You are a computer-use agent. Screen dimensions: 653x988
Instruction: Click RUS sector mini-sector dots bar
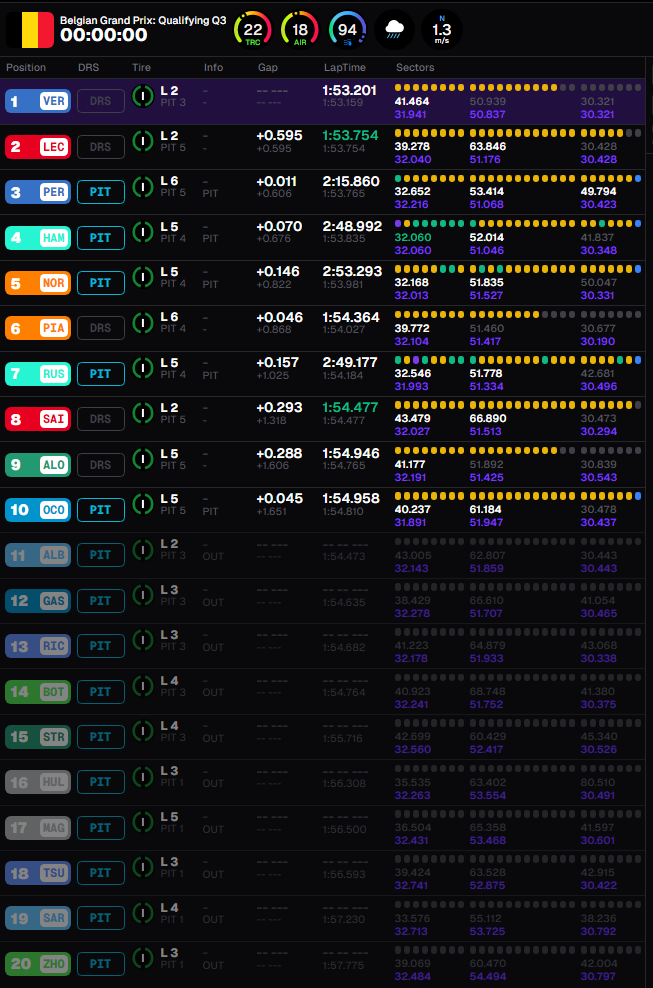coord(518,360)
